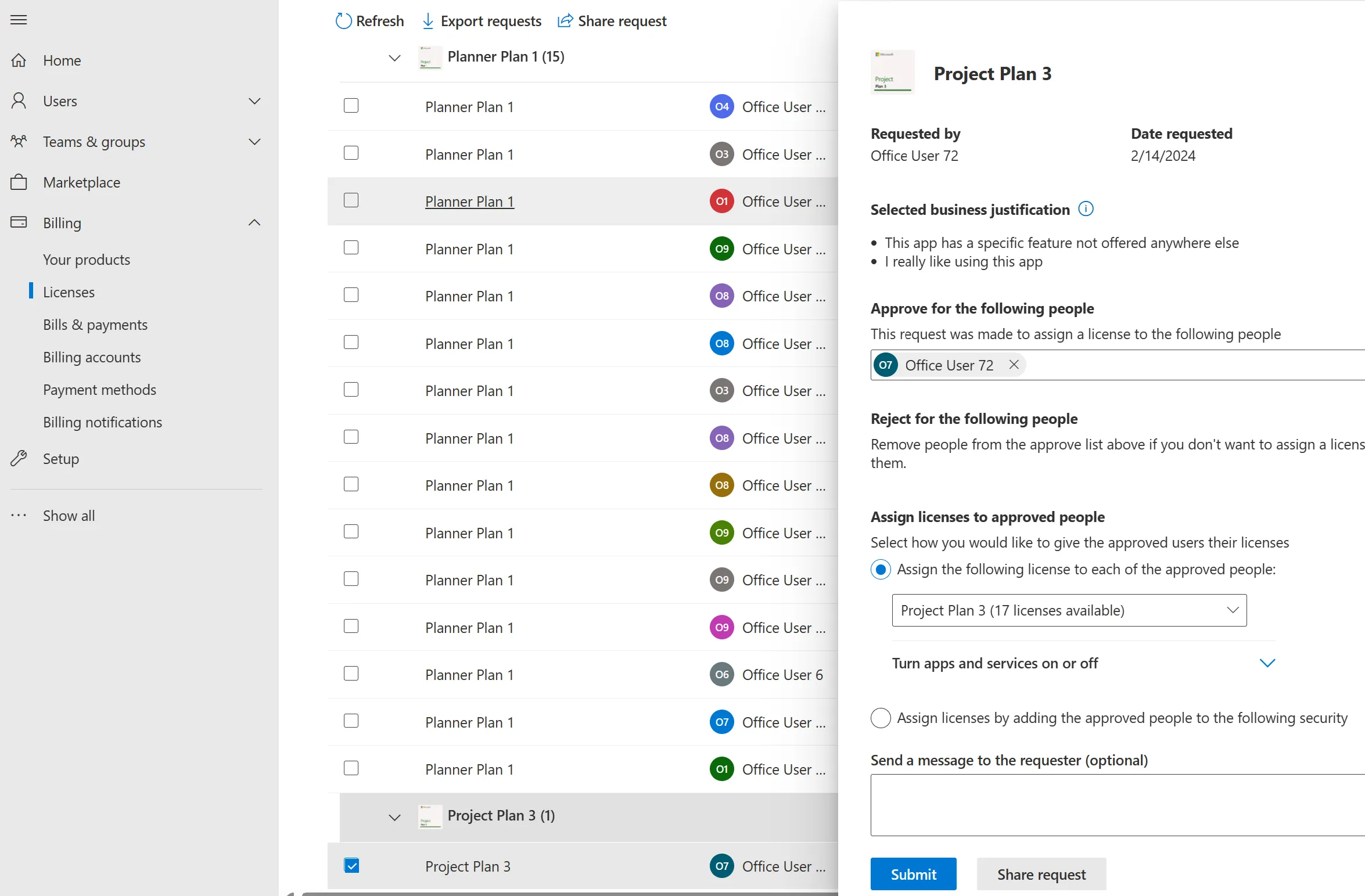Screen dimensions: 1365x896
Task: Click the business justification info icon
Action: coord(1086,209)
